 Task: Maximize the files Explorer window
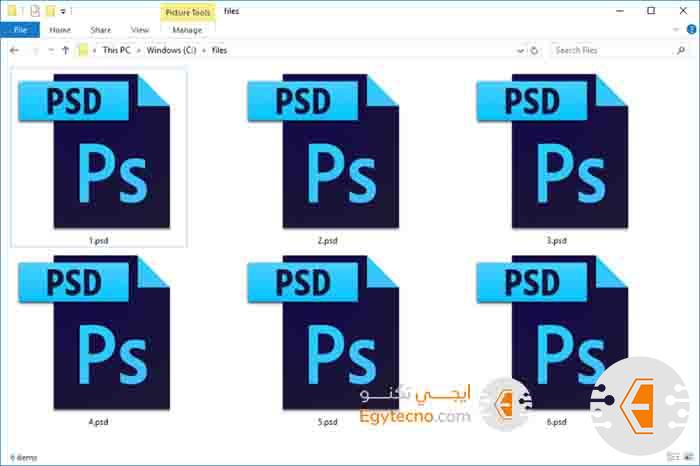click(651, 11)
